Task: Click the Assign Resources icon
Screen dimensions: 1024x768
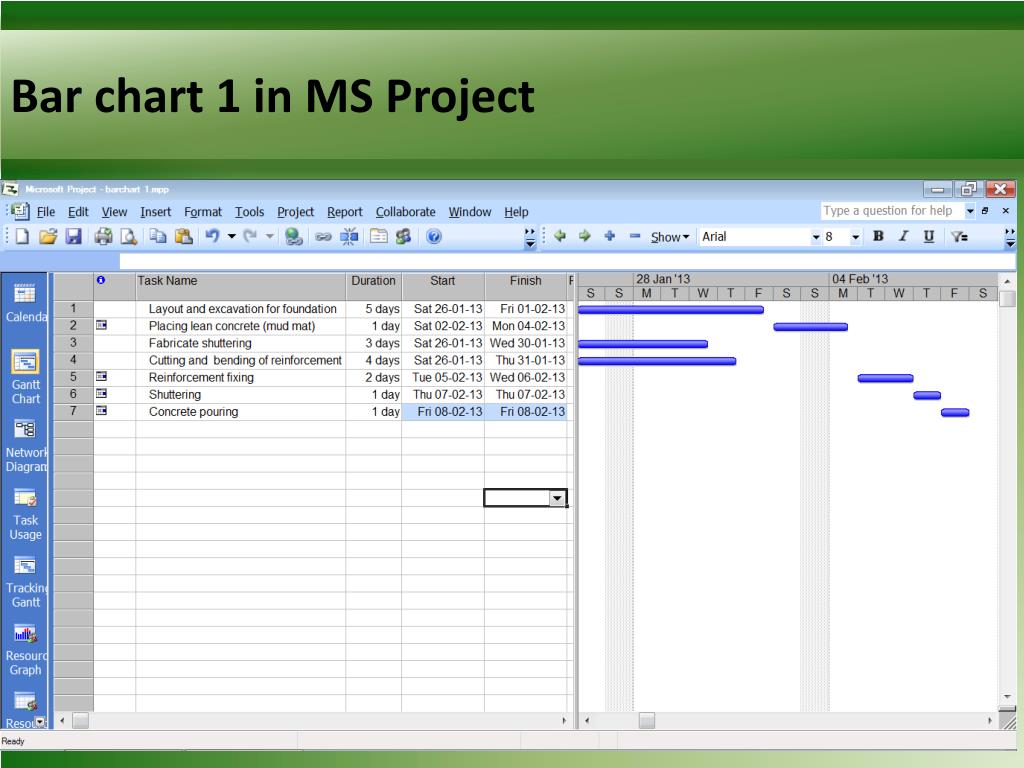Action: 404,236
